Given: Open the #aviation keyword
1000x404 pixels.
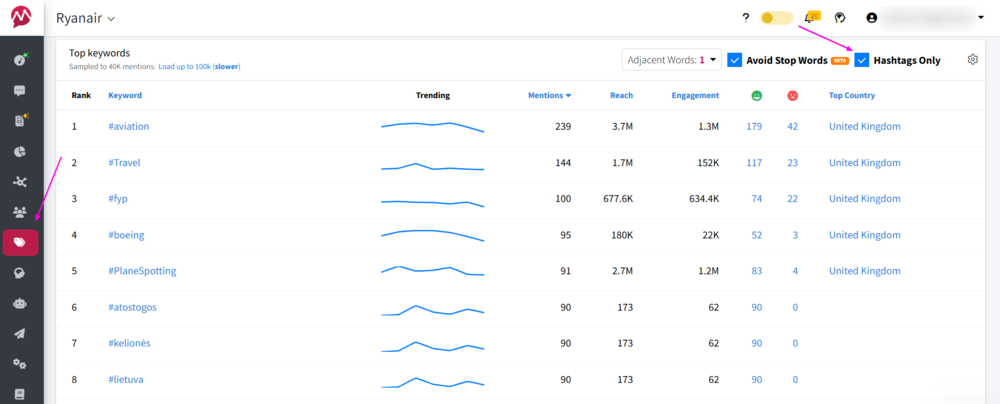Looking at the screenshot, I should coord(129,126).
